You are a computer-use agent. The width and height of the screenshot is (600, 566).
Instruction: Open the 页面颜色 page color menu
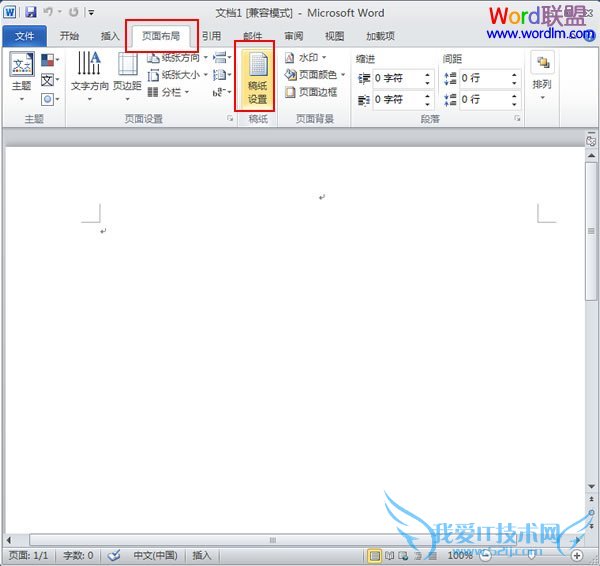pyautogui.click(x=315, y=75)
